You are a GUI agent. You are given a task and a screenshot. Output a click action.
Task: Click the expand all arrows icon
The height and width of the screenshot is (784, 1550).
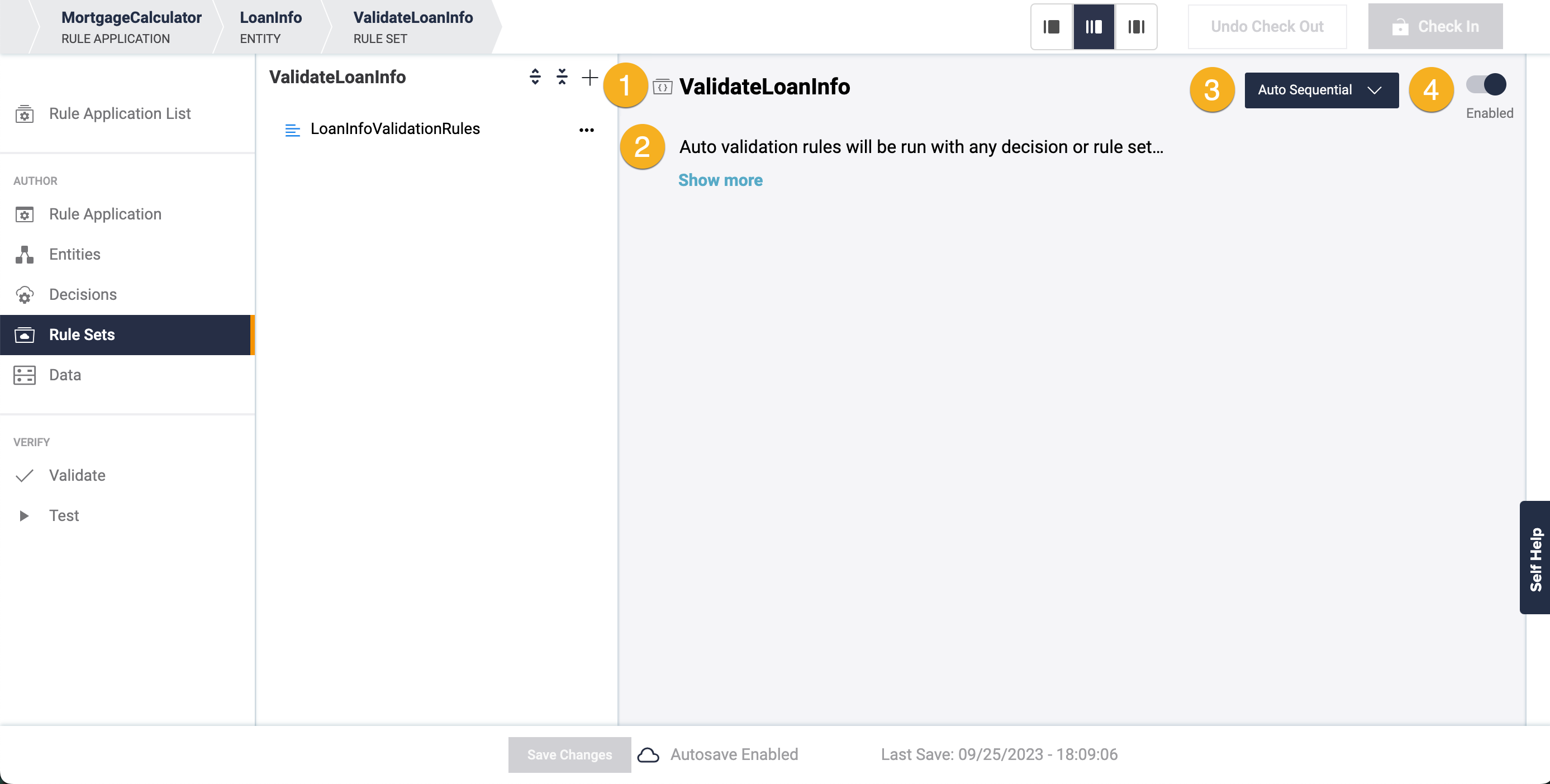535,77
